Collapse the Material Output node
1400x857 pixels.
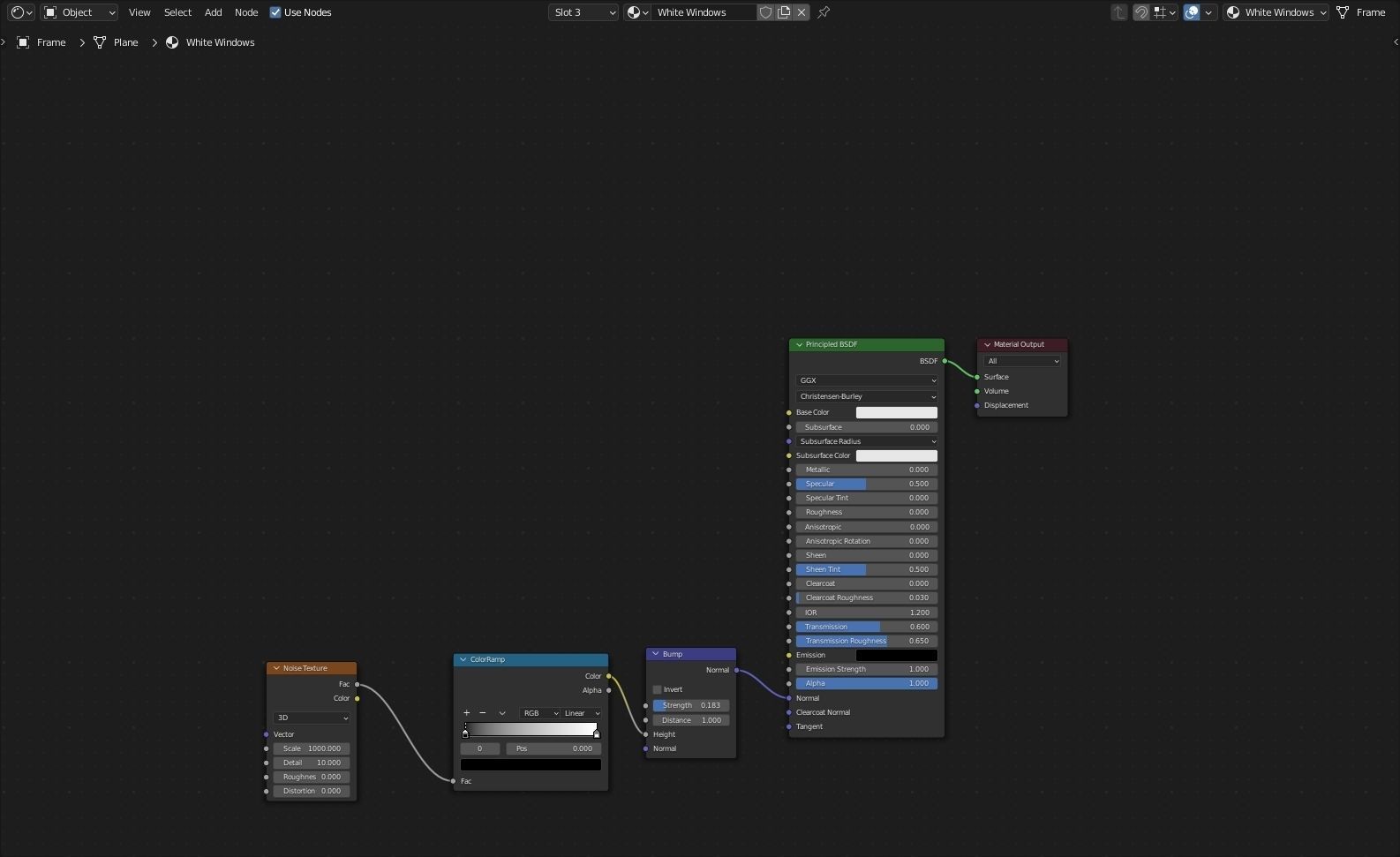tap(987, 344)
